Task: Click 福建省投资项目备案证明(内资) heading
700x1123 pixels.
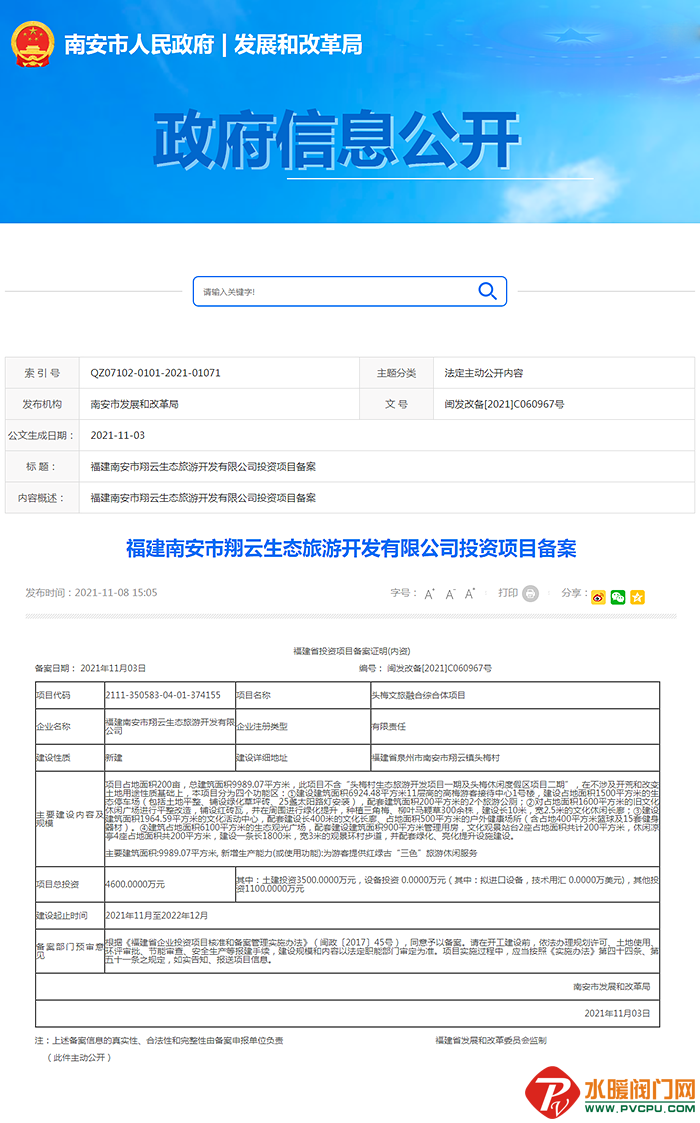Action: (x=352, y=651)
